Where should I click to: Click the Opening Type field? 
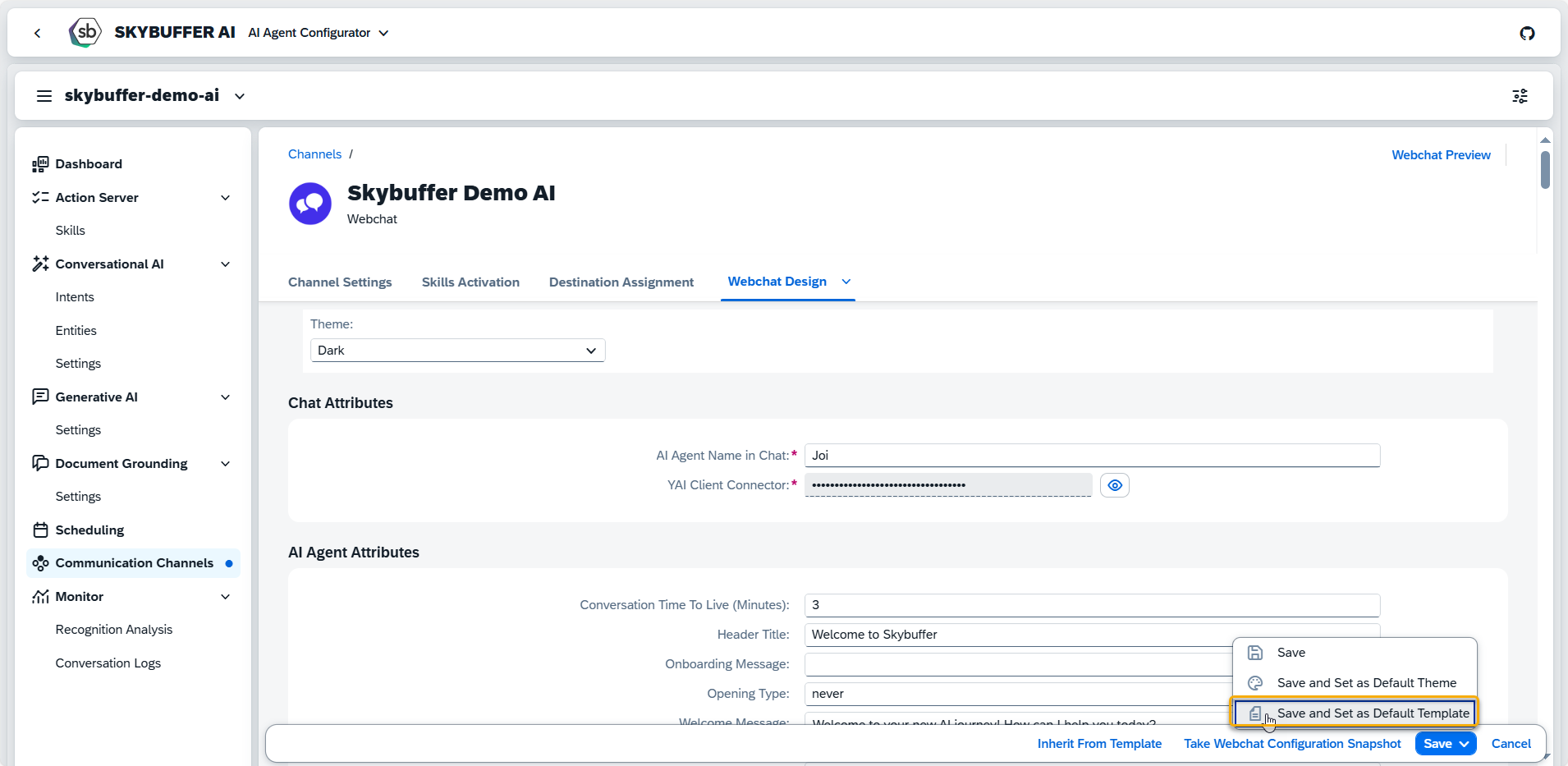coord(1018,694)
